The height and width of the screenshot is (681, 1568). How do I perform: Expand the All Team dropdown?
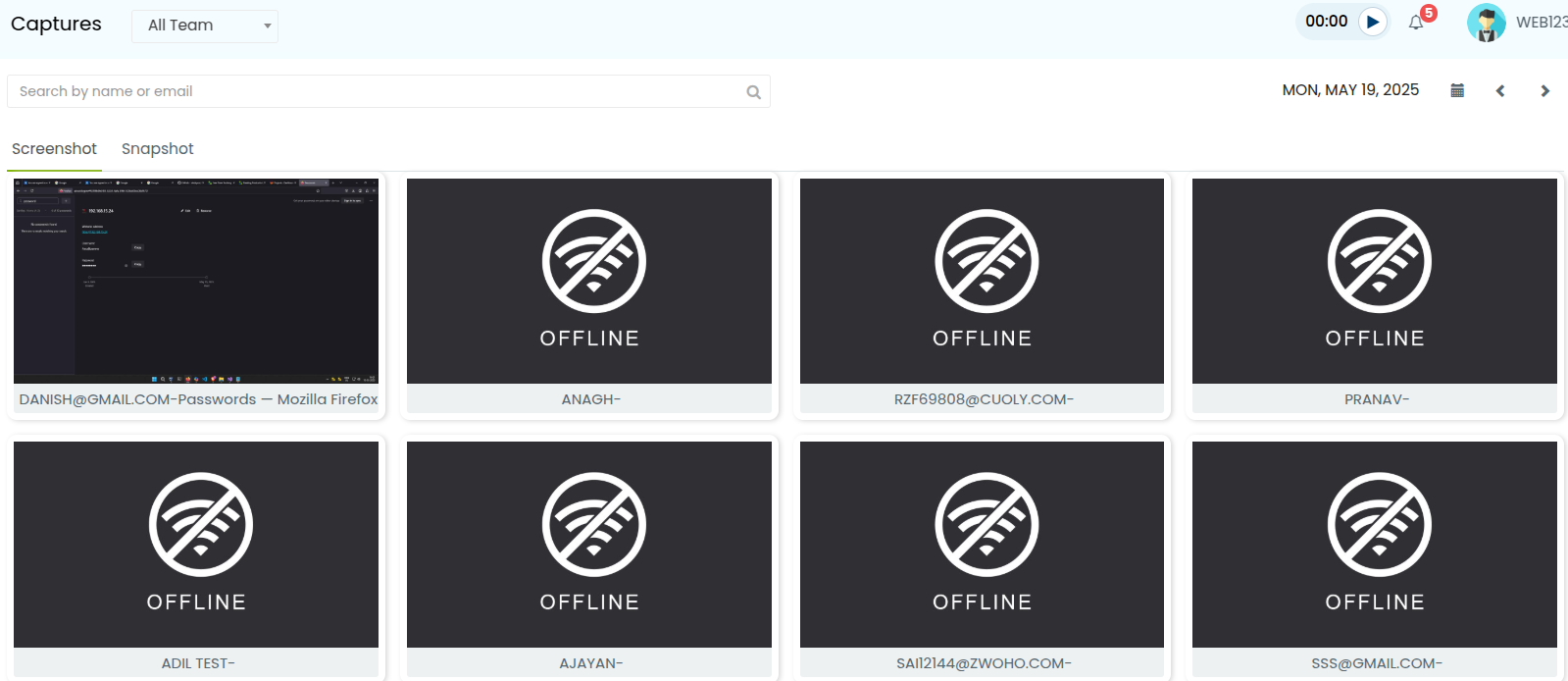point(205,26)
